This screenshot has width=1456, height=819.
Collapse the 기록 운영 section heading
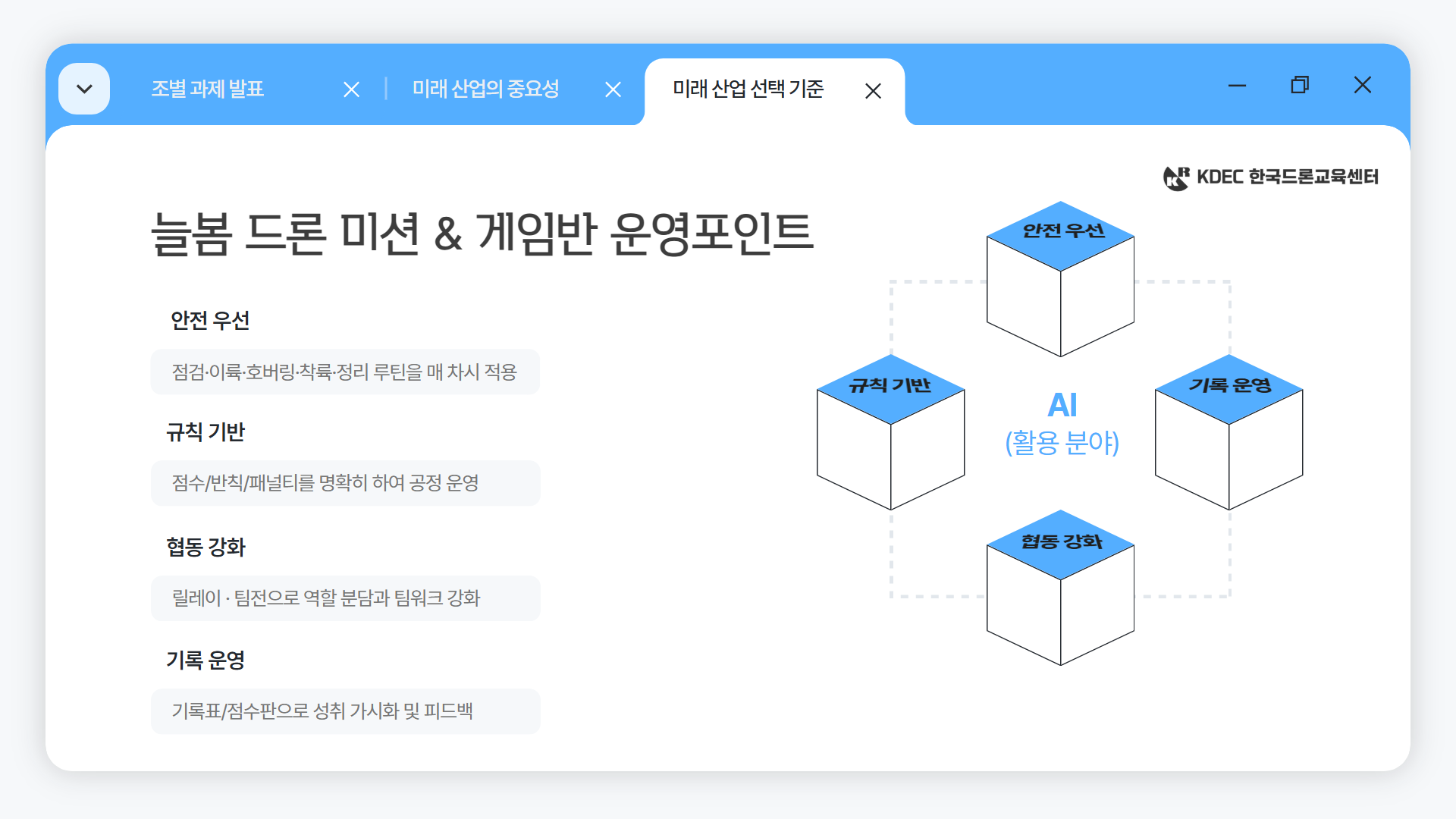click(x=206, y=660)
